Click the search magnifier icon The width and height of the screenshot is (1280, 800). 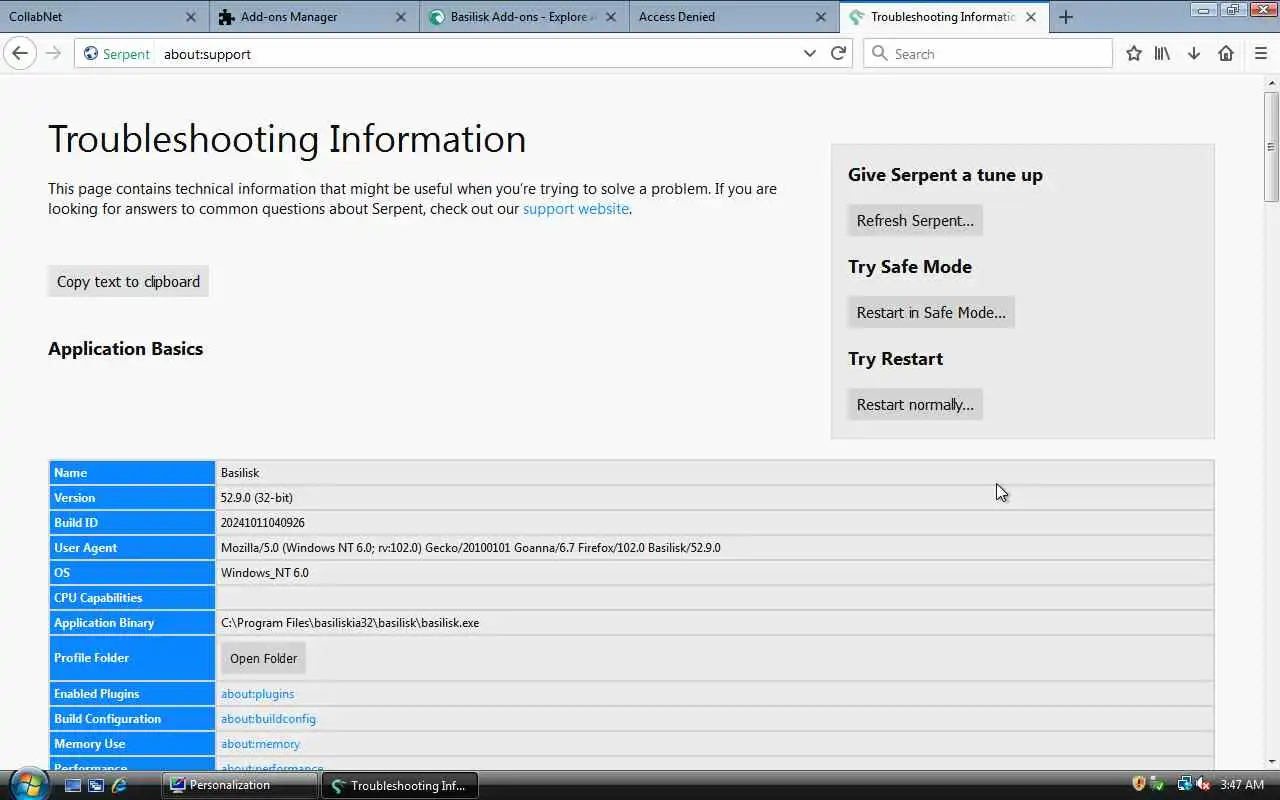pos(880,53)
